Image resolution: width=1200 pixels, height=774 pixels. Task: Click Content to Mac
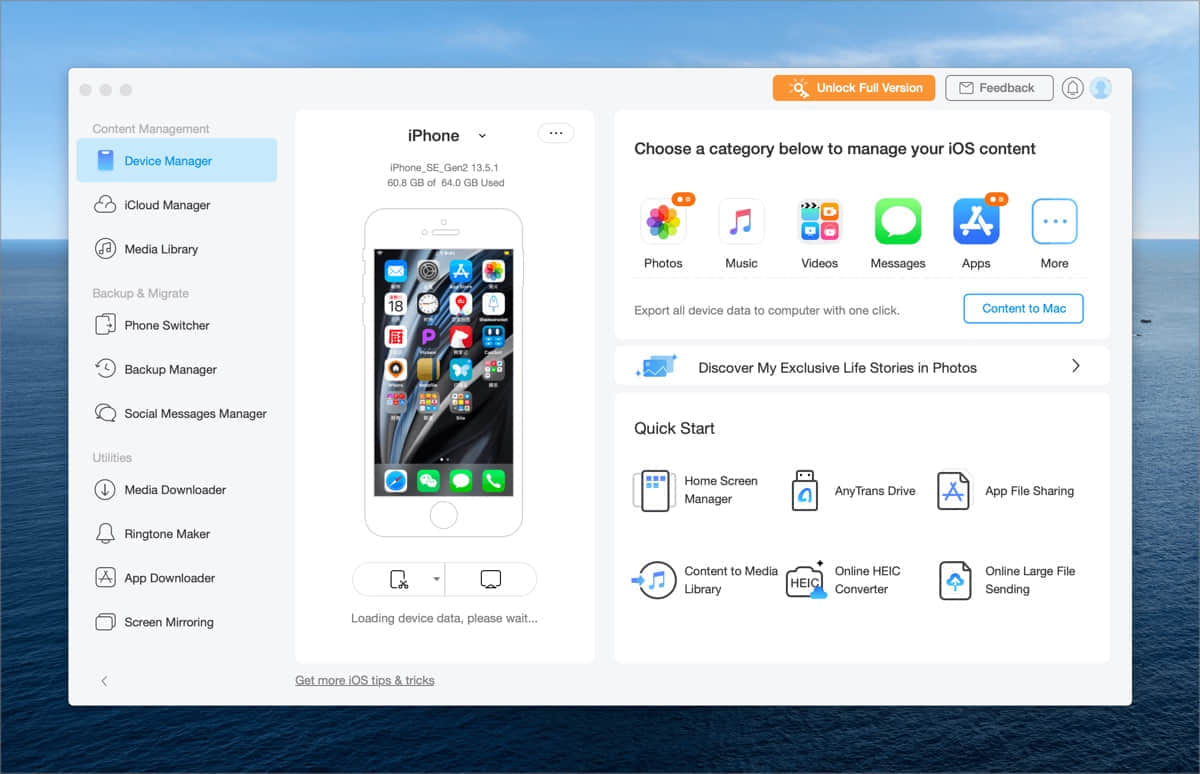click(1024, 308)
